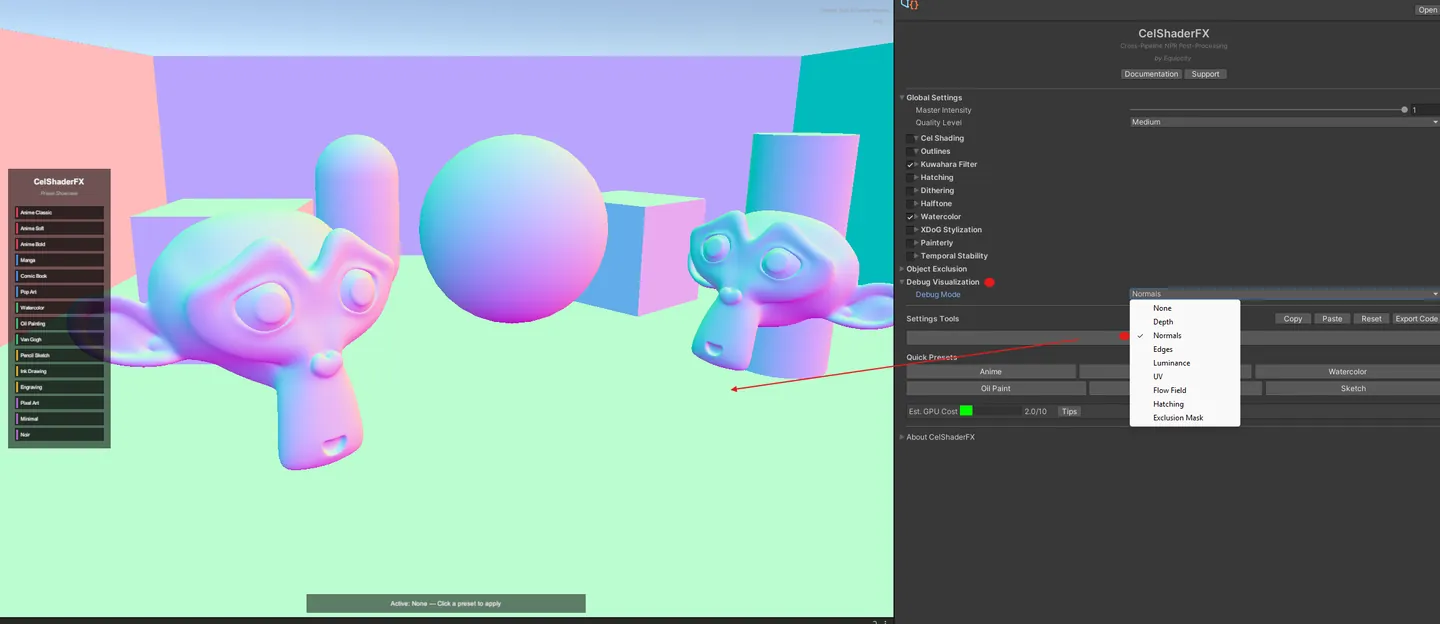Select Pop Art in preset showcase
Screen dimensions: 1440x624
pyautogui.click(x=60, y=292)
